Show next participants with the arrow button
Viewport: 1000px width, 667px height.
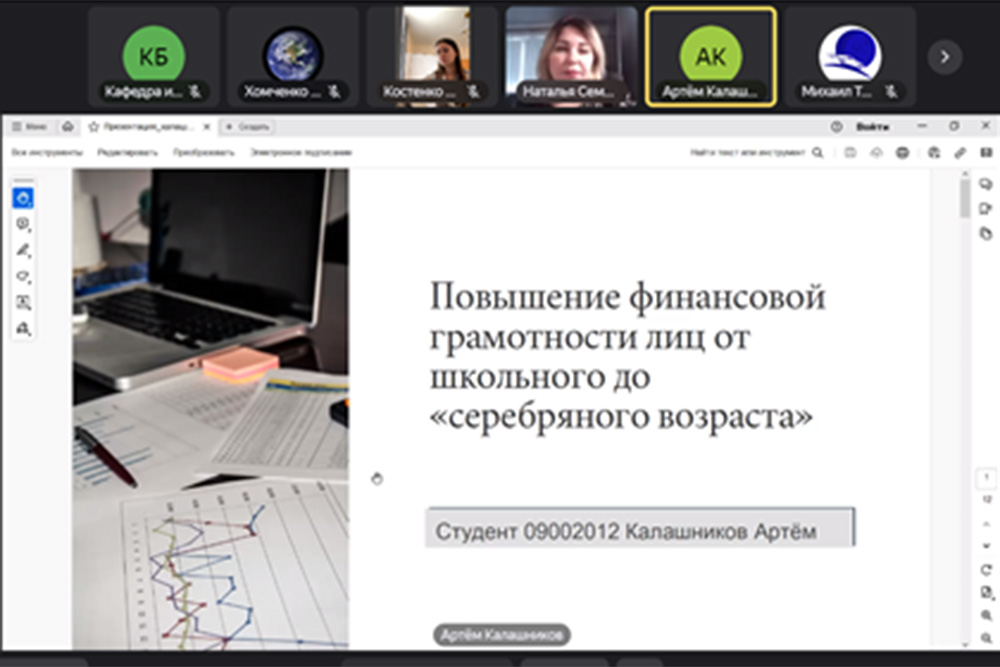(944, 57)
